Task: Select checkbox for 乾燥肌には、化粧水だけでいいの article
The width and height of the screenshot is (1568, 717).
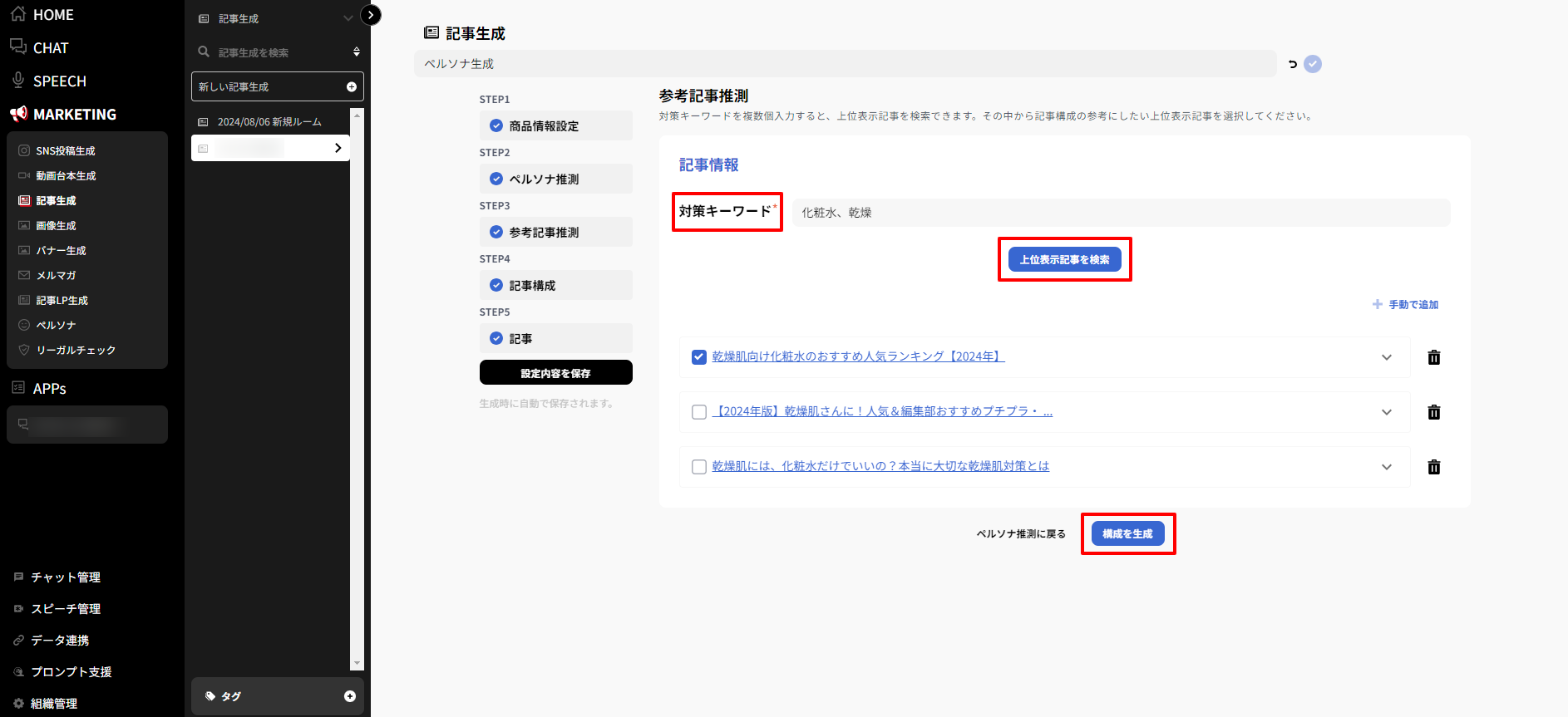Action: 699,467
